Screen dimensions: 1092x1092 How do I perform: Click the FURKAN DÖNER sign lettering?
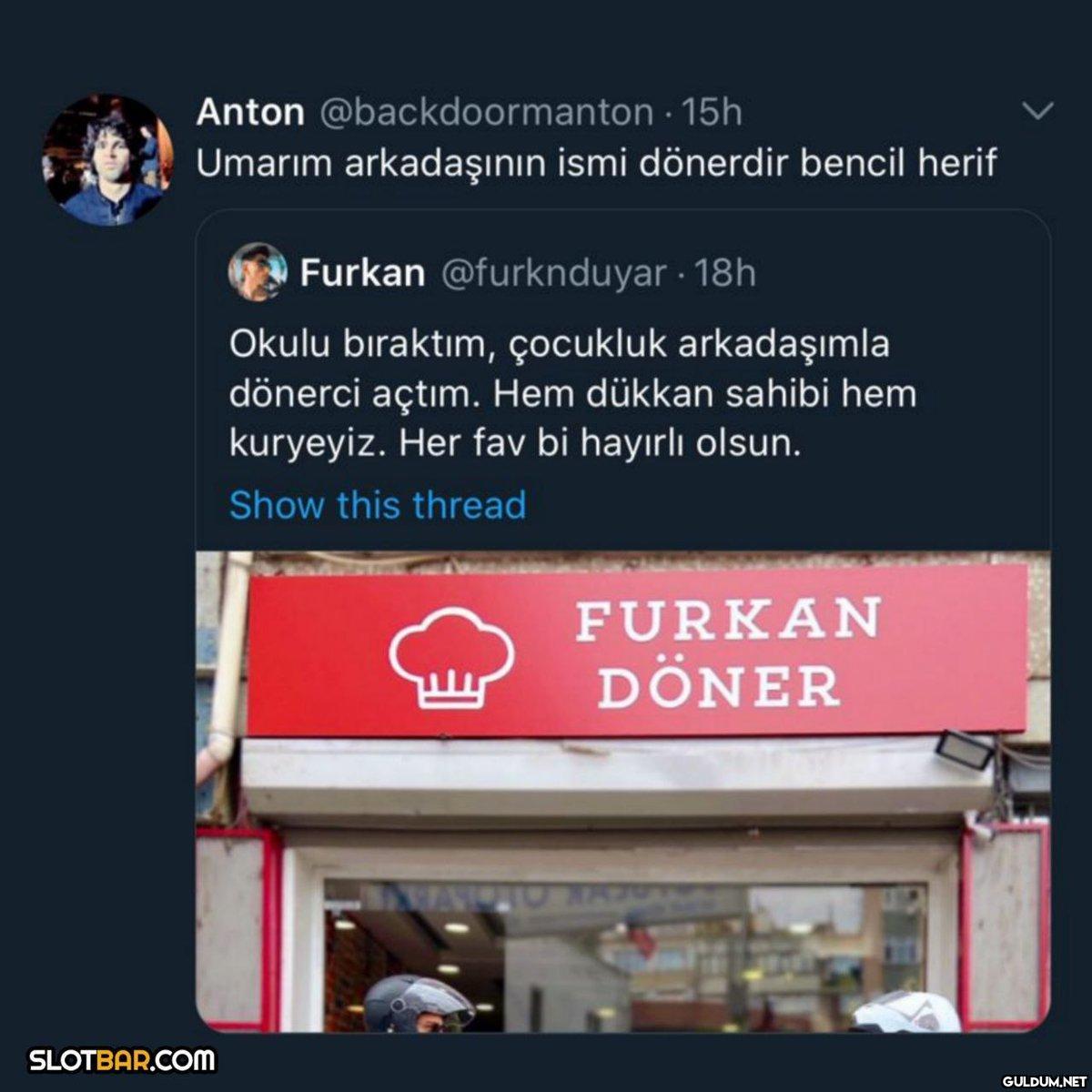tap(726, 652)
